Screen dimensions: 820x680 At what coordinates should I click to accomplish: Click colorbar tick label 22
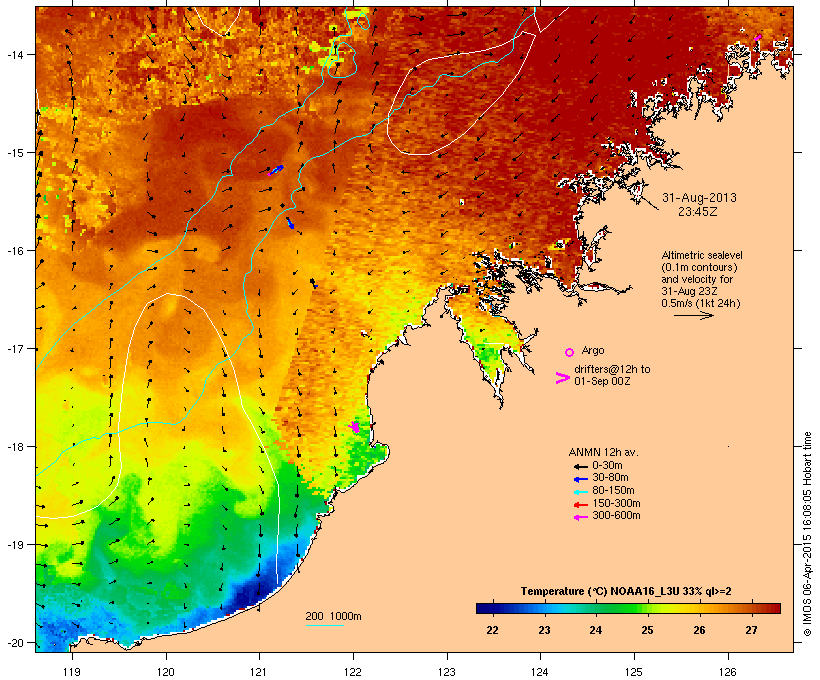click(492, 630)
